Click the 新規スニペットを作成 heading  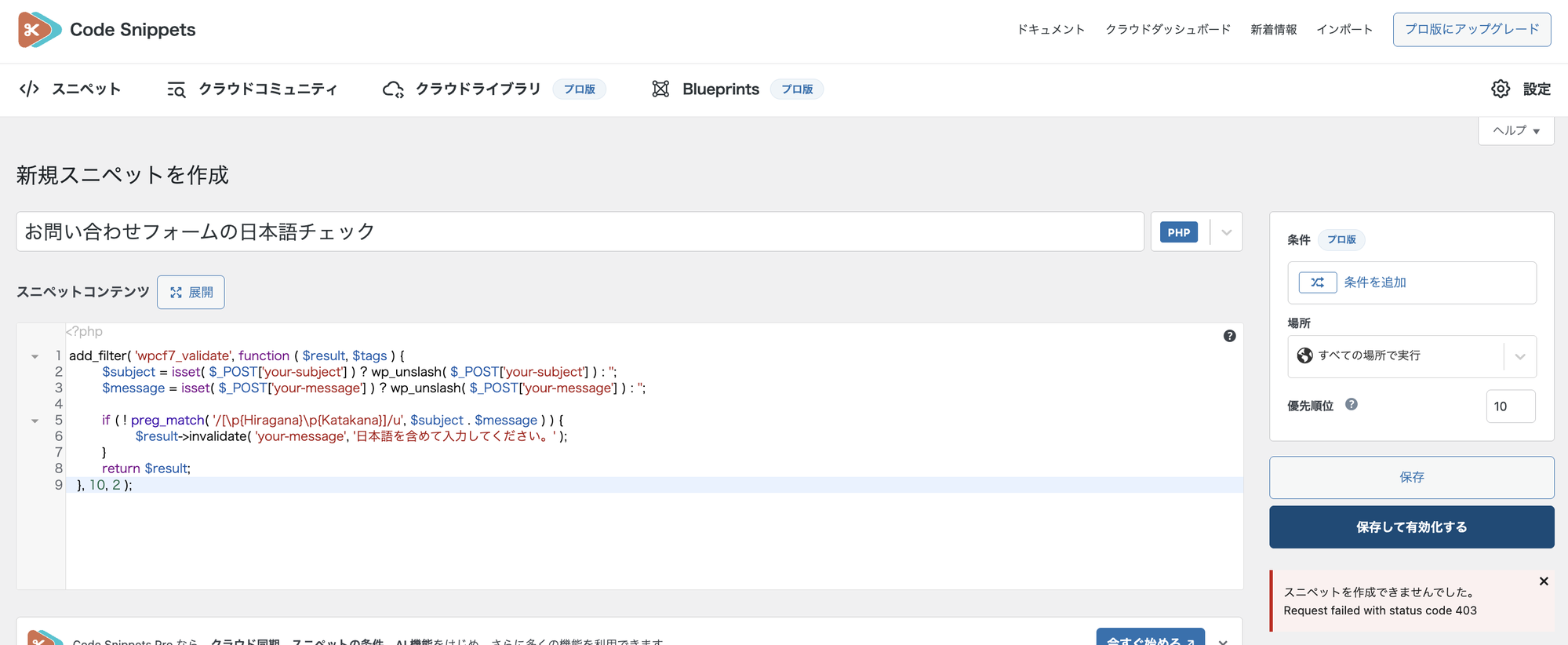point(122,175)
